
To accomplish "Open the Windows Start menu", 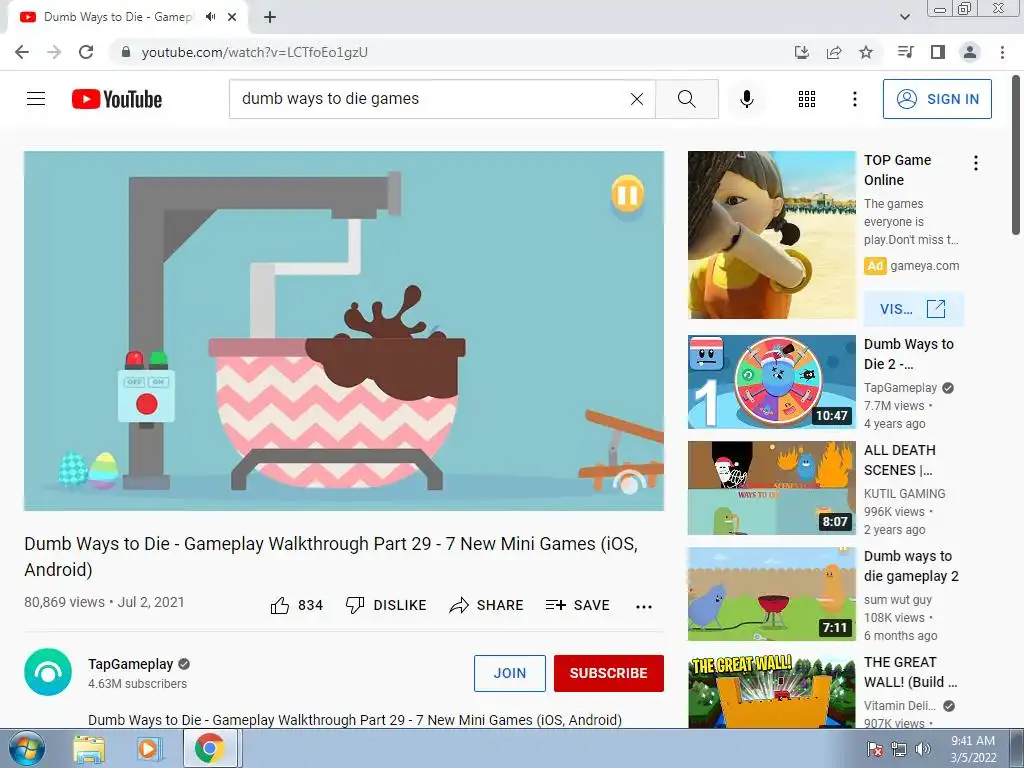I will click(x=26, y=748).
